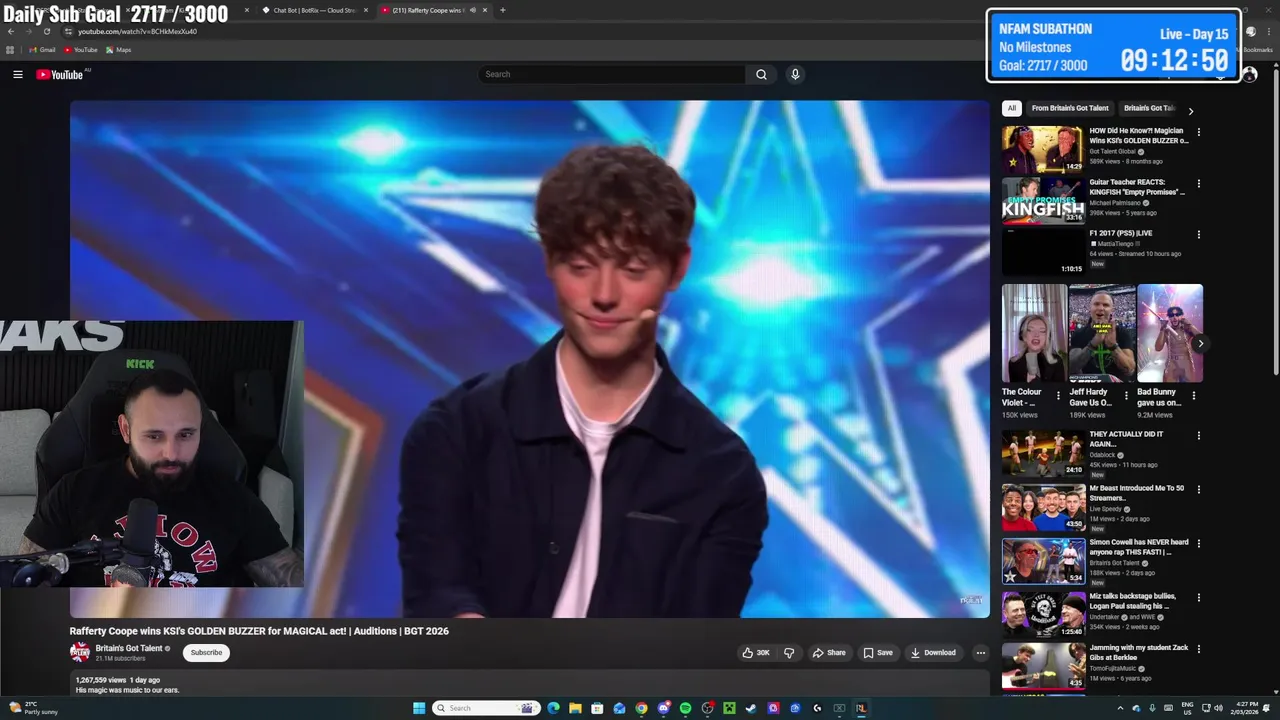Click the Windows taskbar search box

pyautogui.click(x=486, y=708)
